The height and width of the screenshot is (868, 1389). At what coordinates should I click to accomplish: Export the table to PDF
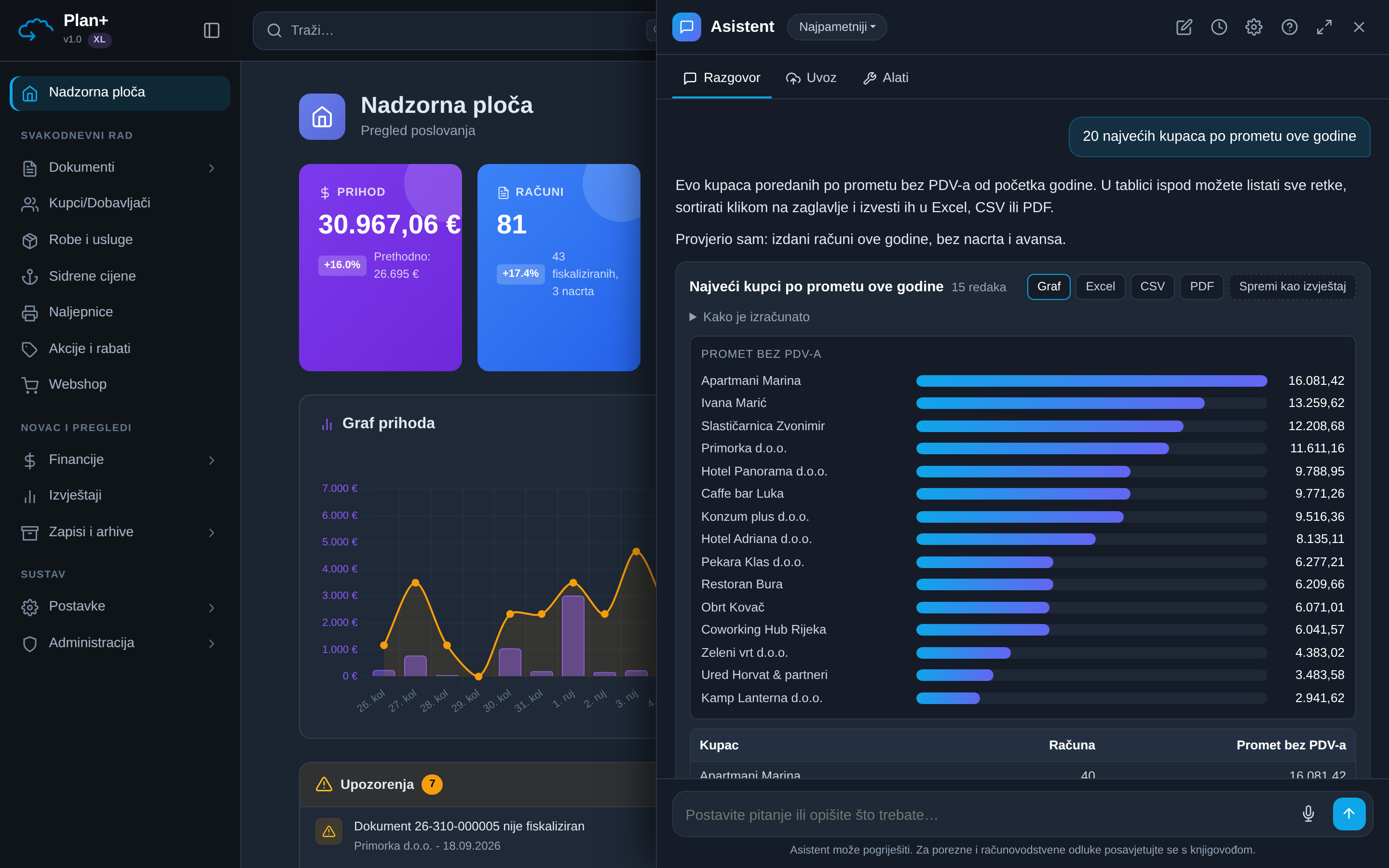point(1201,286)
